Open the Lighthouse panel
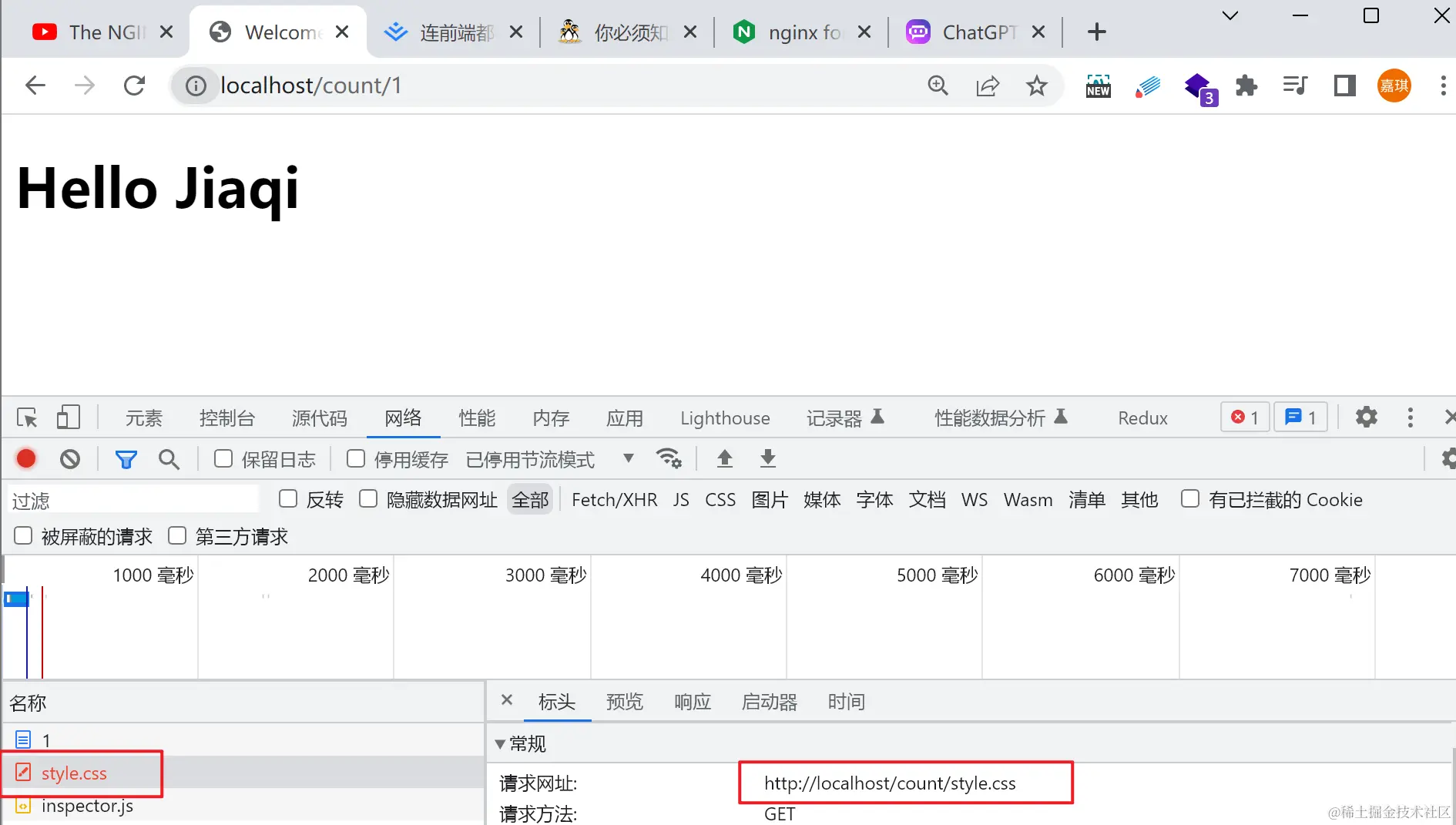This screenshot has width=1456, height=825. pos(725,418)
